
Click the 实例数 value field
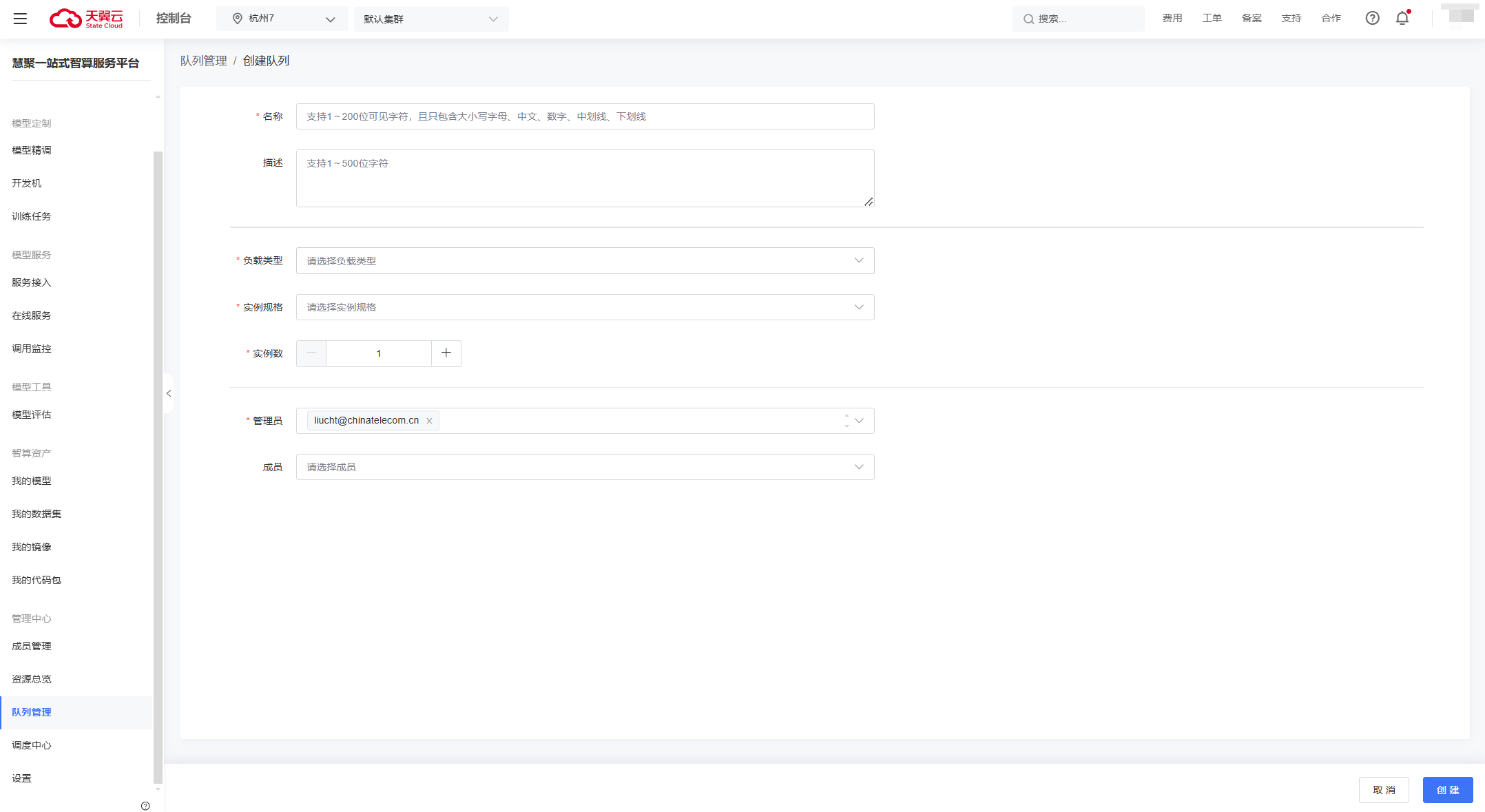[x=379, y=353]
